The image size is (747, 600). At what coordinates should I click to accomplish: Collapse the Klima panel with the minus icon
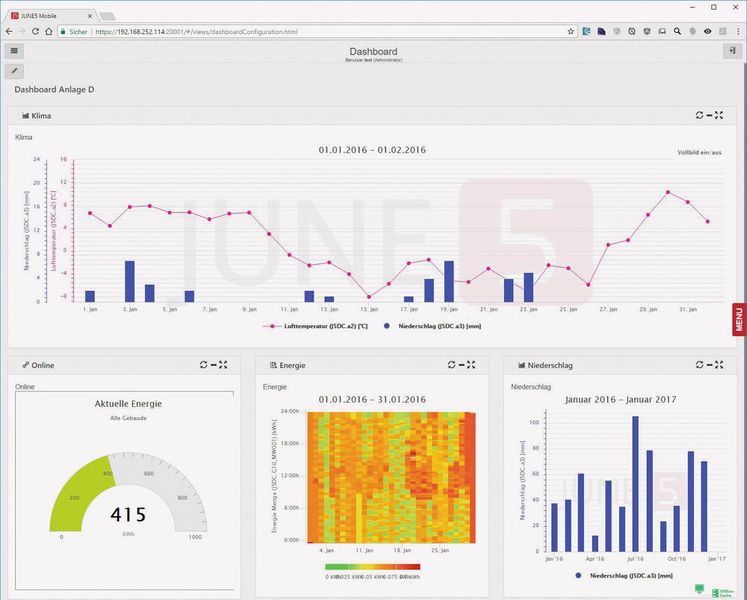tap(709, 115)
